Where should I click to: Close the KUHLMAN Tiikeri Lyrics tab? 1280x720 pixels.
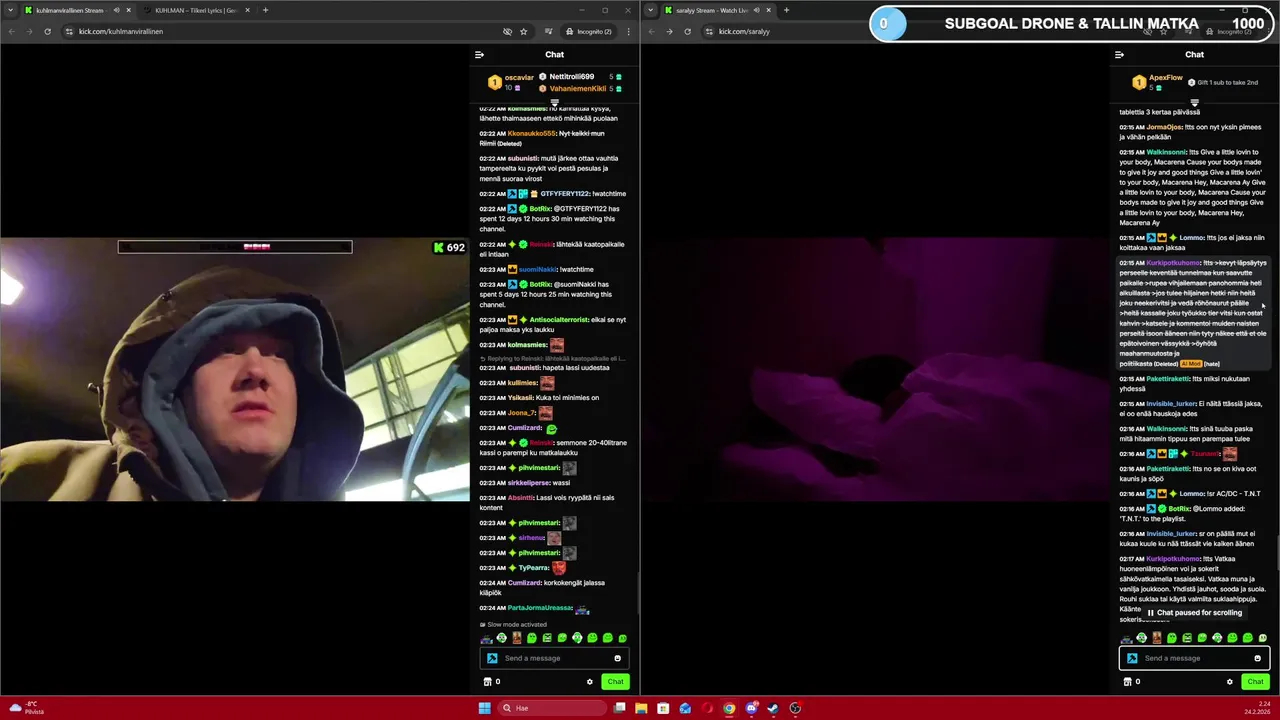pyautogui.click(x=248, y=10)
